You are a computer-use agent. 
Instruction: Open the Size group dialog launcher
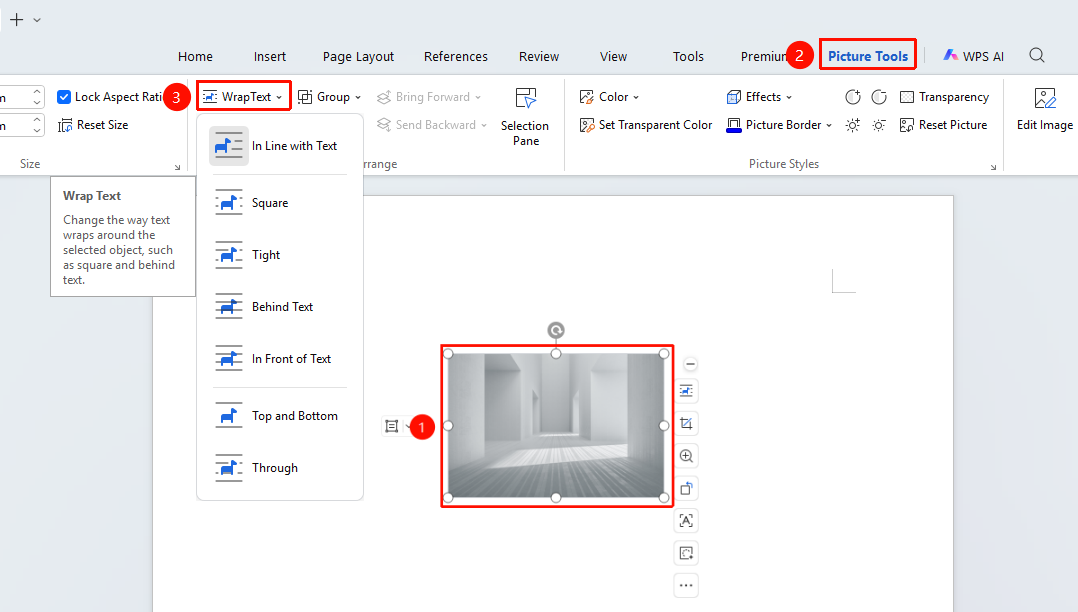tap(177, 167)
